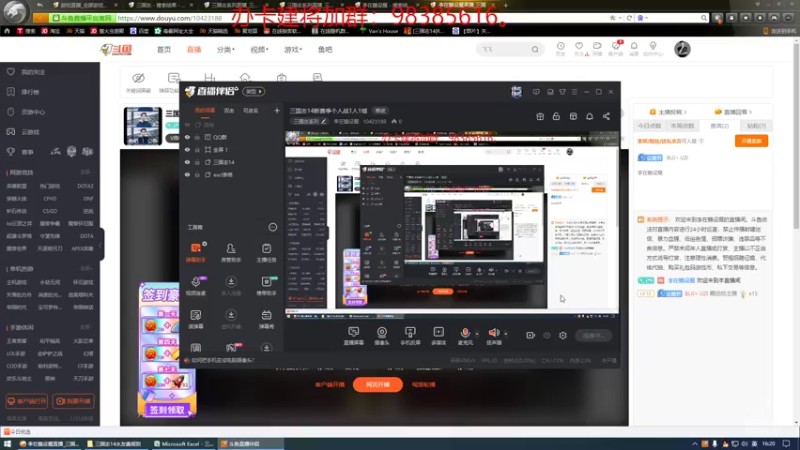Click the mode pill beside companion logo

pyautogui.click(x=254, y=91)
